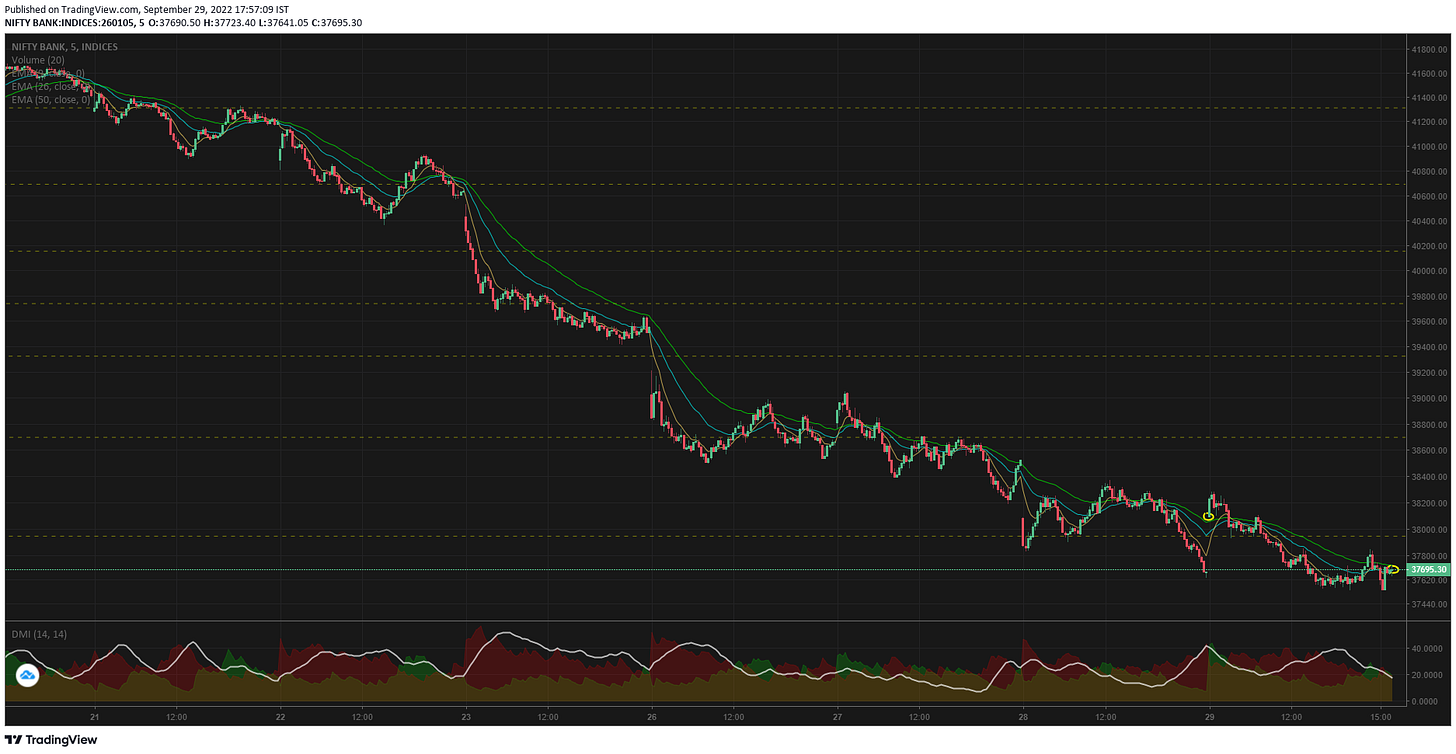
Task: Click the blue cloud chart logo icon
Action: coord(27,676)
